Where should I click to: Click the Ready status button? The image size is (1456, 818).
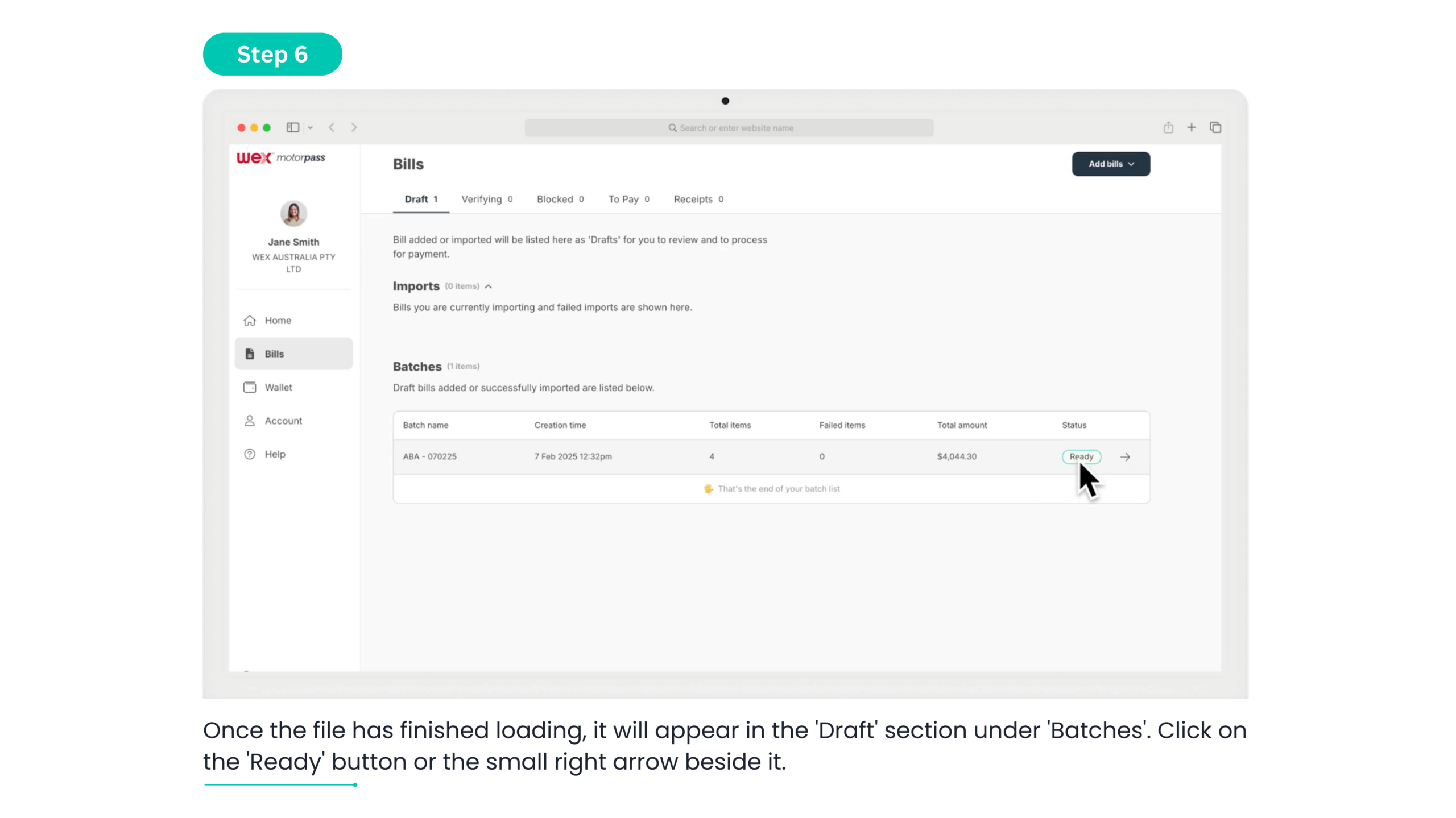tap(1081, 456)
